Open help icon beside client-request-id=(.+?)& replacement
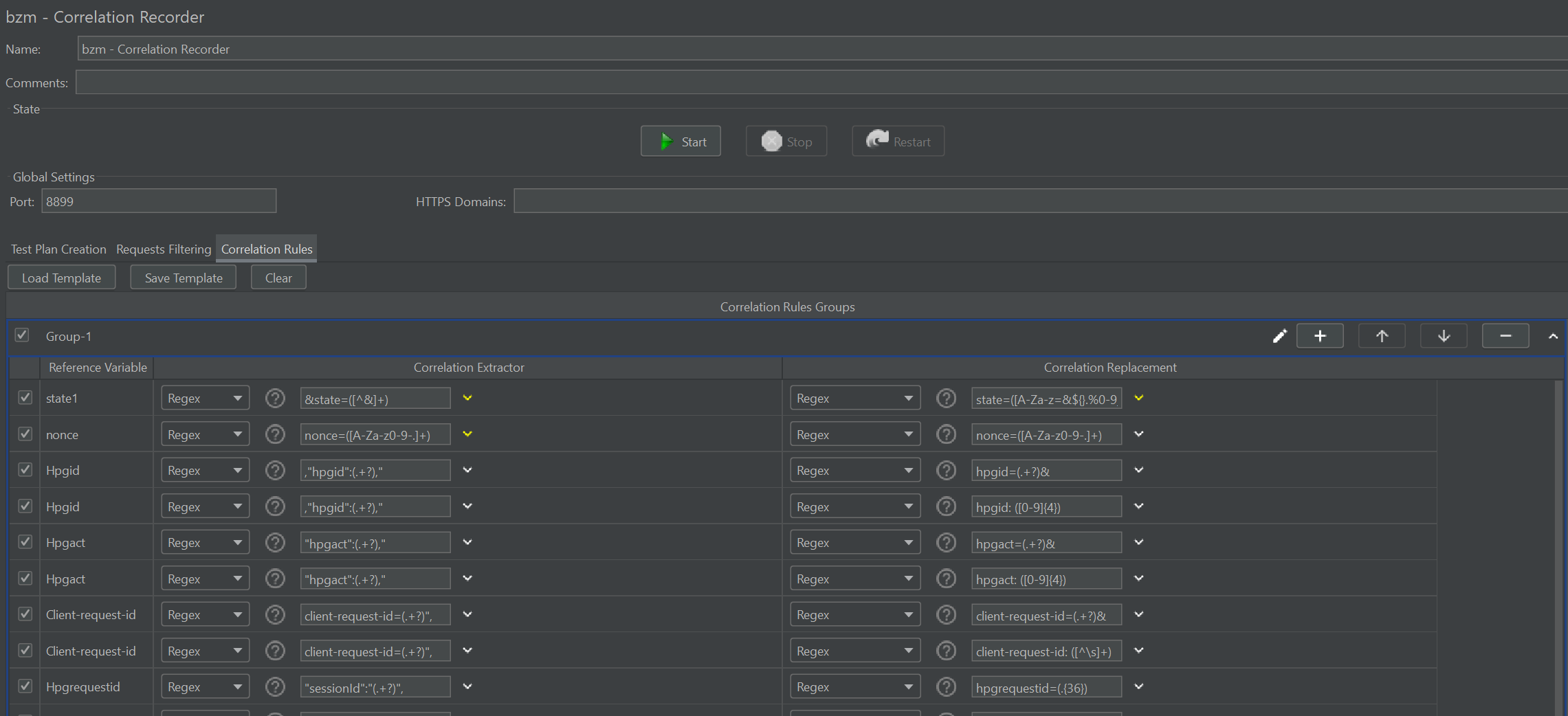The height and width of the screenshot is (716, 1568). click(x=946, y=614)
